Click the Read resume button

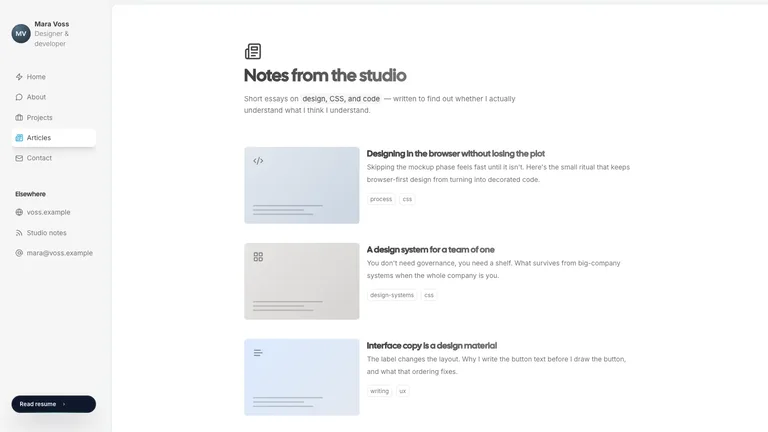54,404
